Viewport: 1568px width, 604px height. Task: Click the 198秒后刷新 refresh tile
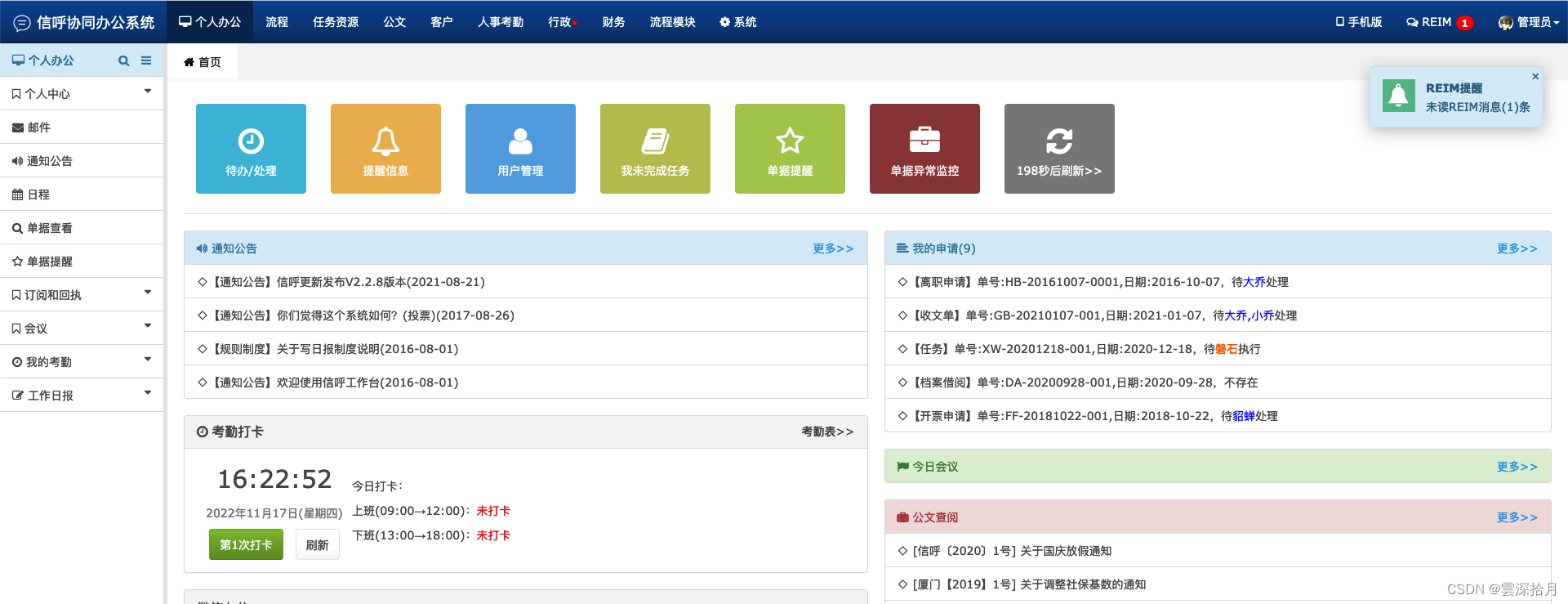tap(1059, 149)
